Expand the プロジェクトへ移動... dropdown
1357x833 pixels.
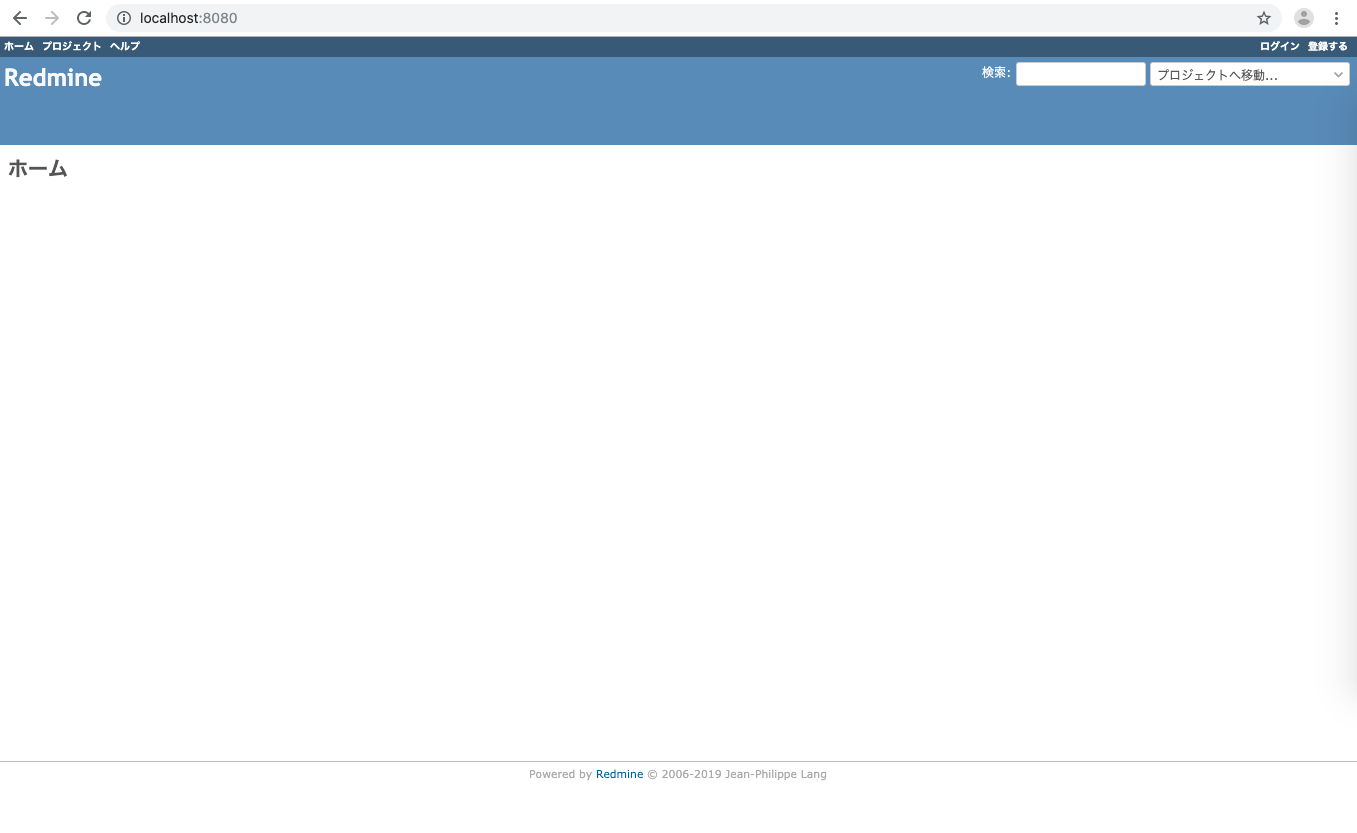[1250, 74]
